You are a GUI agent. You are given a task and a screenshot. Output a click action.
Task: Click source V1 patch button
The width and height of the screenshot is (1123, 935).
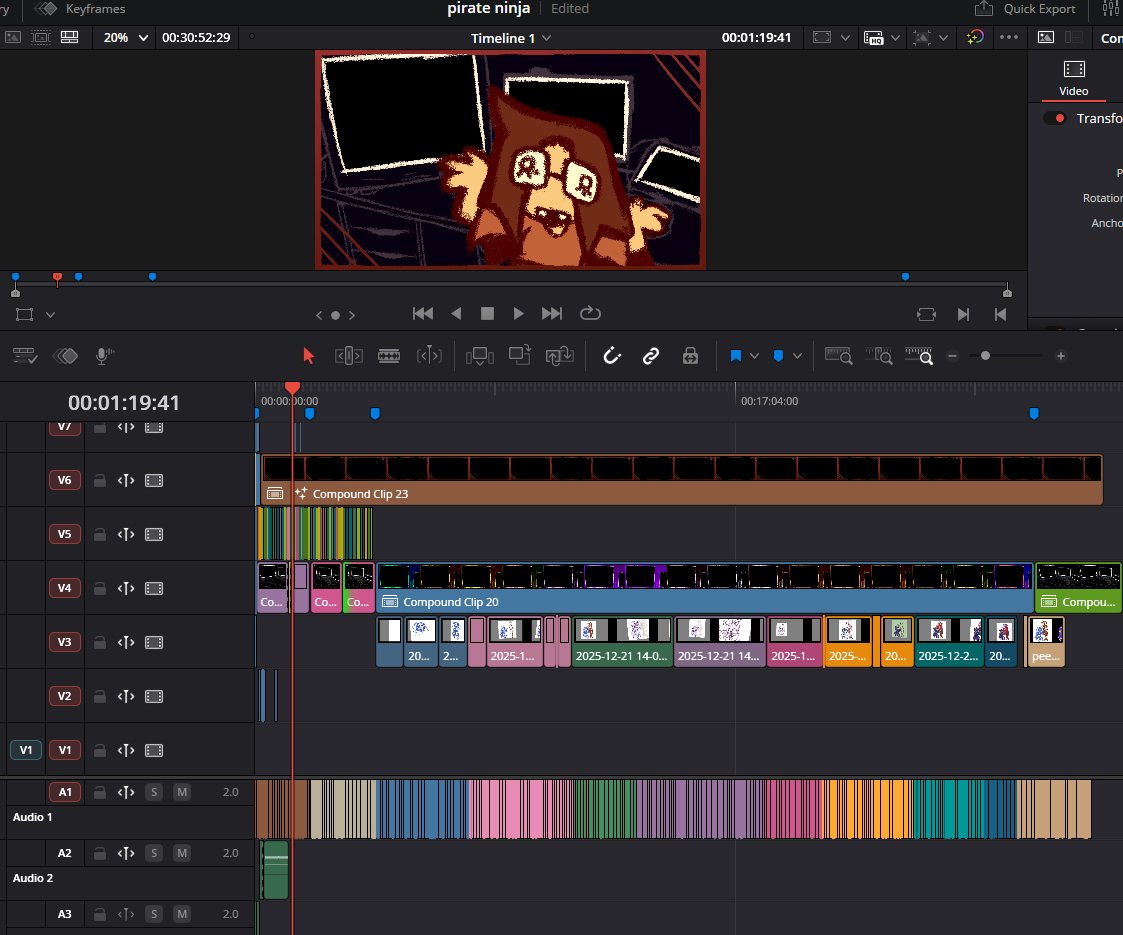pyautogui.click(x=26, y=750)
